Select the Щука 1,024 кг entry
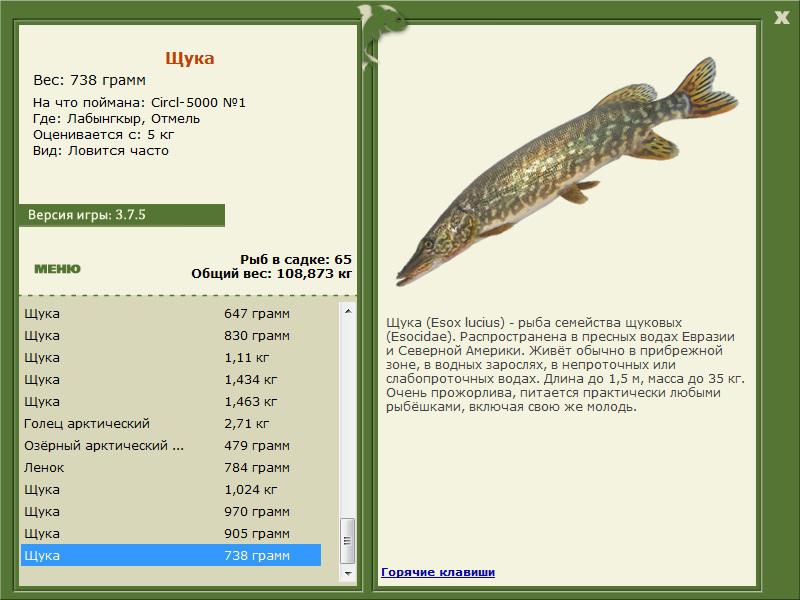Image resolution: width=800 pixels, height=600 pixels. click(171, 489)
